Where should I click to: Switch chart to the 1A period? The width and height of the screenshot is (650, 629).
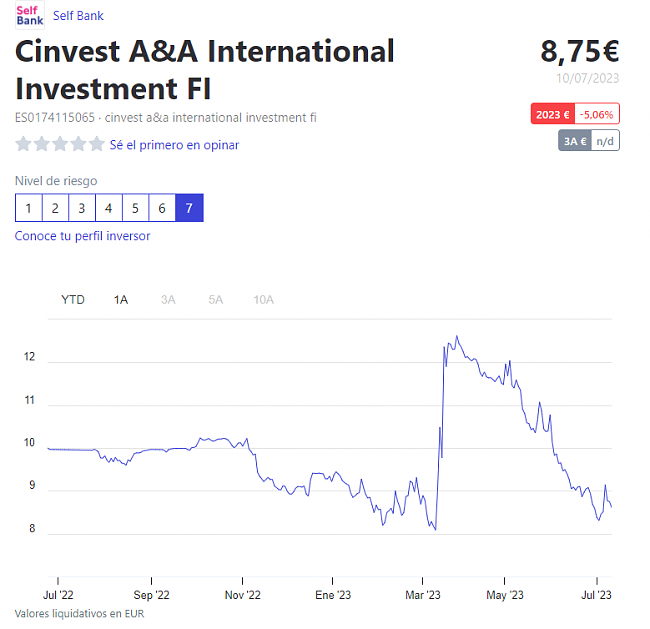(121, 299)
